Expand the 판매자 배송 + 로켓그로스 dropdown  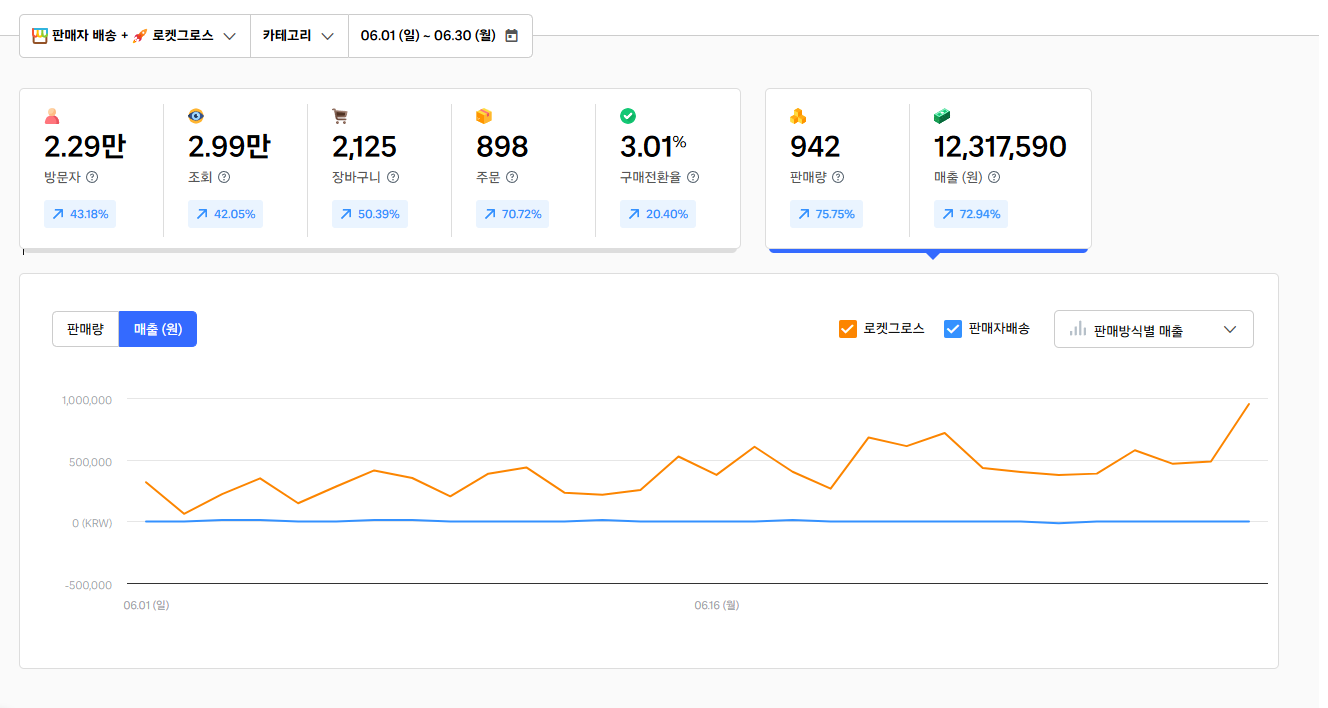[x=135, y=36]
